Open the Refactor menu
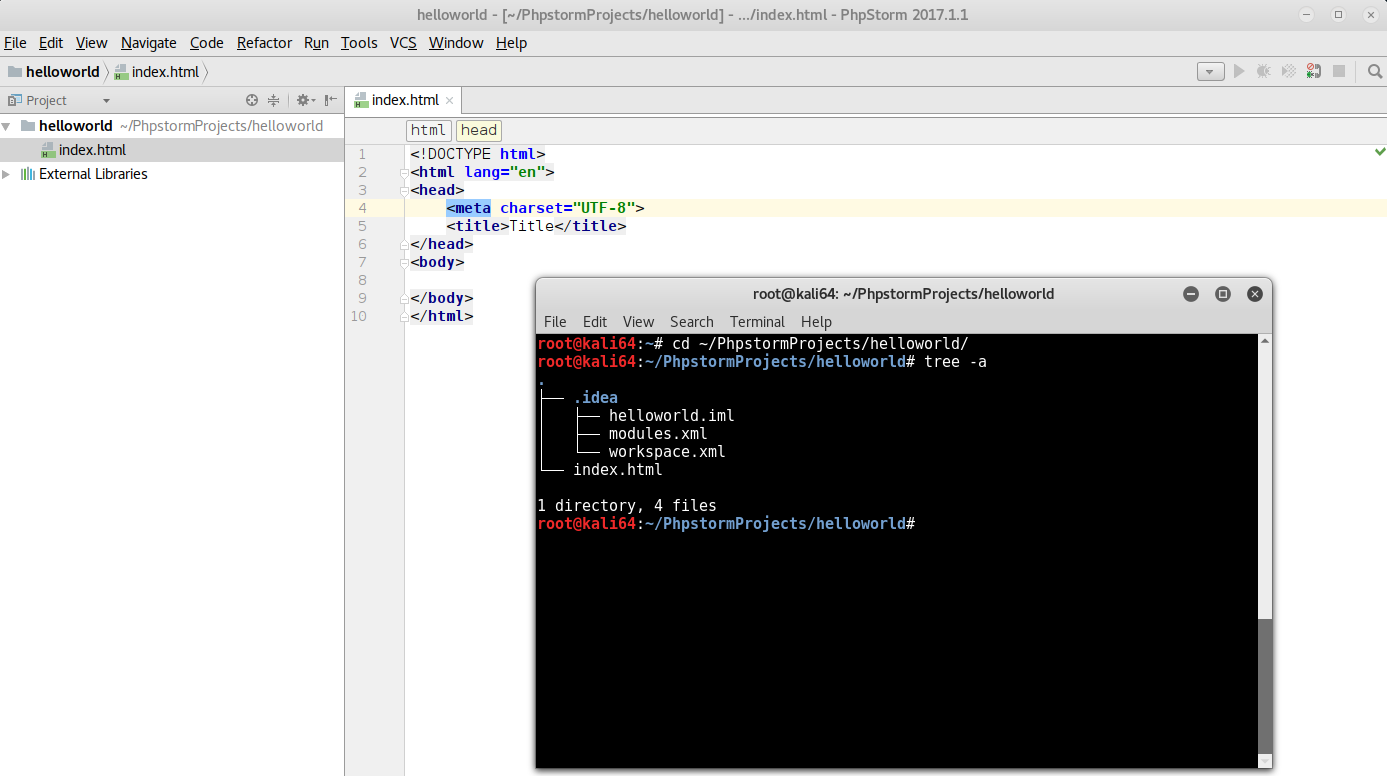The width and height of the screenshot is (1387, 776). click(264, 43)
